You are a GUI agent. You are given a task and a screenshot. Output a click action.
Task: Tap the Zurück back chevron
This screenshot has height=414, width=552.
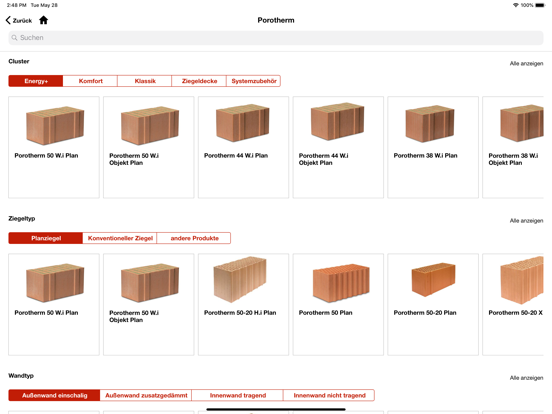coord(8,20)
